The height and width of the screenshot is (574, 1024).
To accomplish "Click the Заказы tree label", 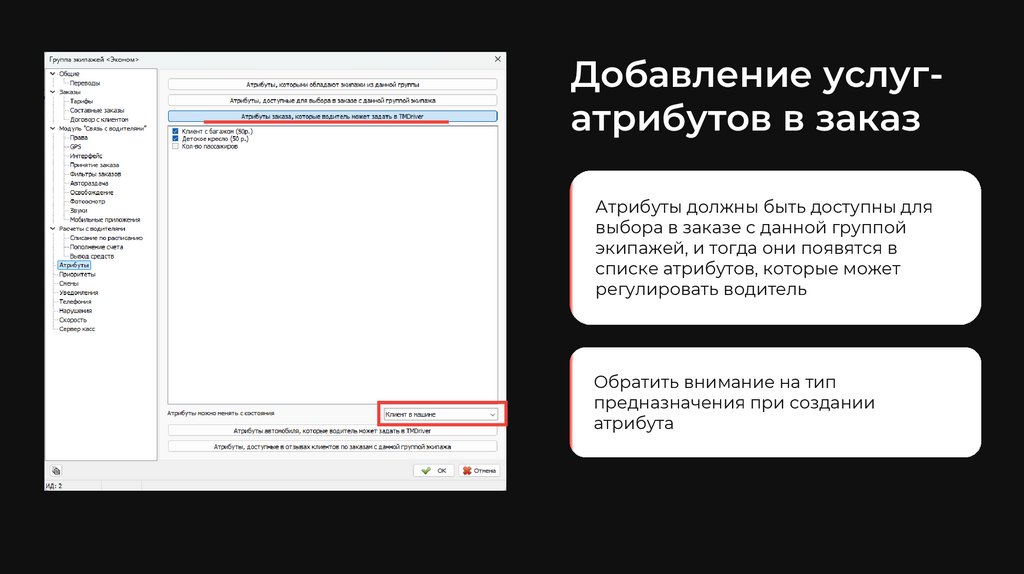I will (x=70, y=92).
